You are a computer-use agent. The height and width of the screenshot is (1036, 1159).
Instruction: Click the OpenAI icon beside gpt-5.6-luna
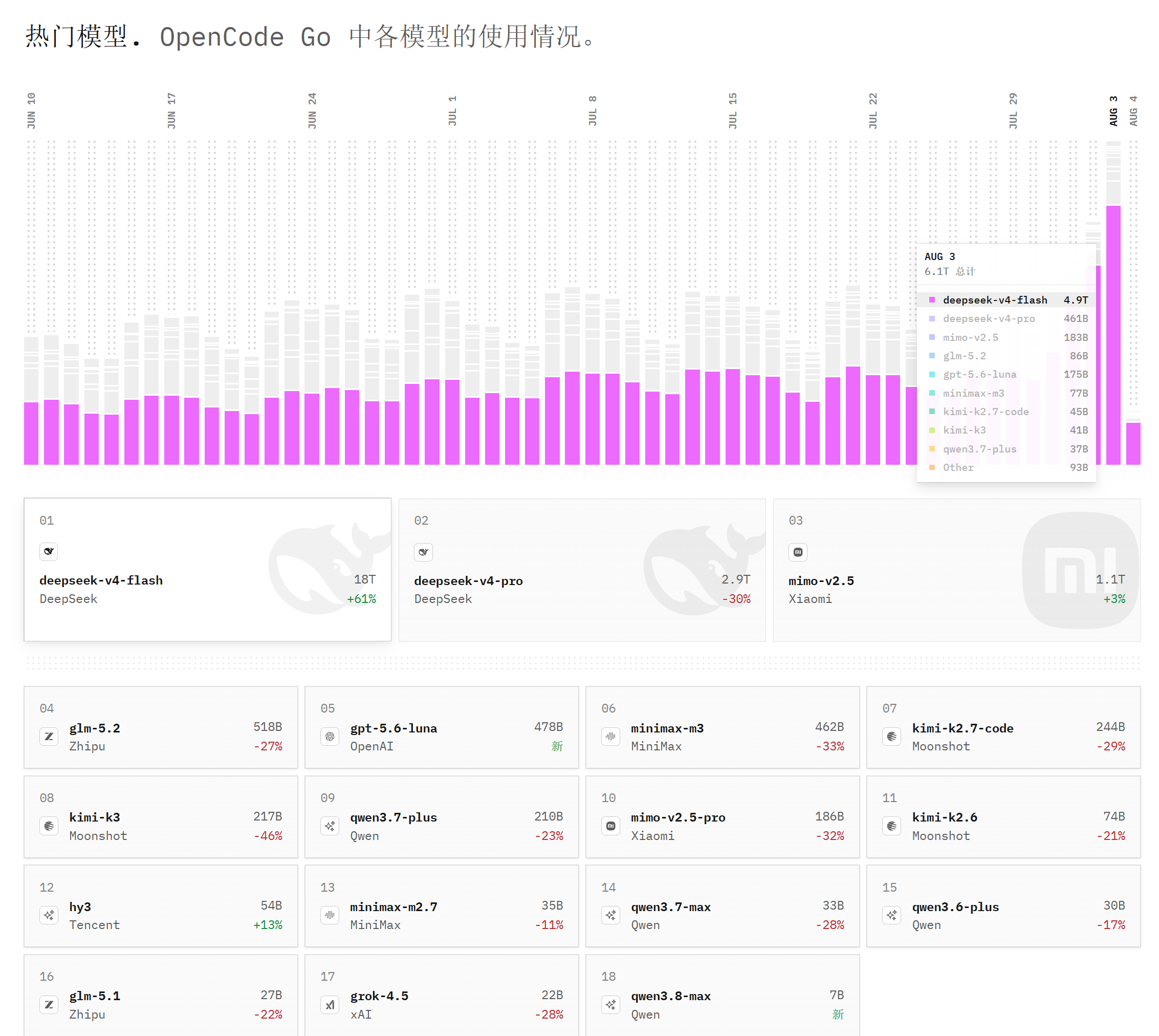click(330, 737)
